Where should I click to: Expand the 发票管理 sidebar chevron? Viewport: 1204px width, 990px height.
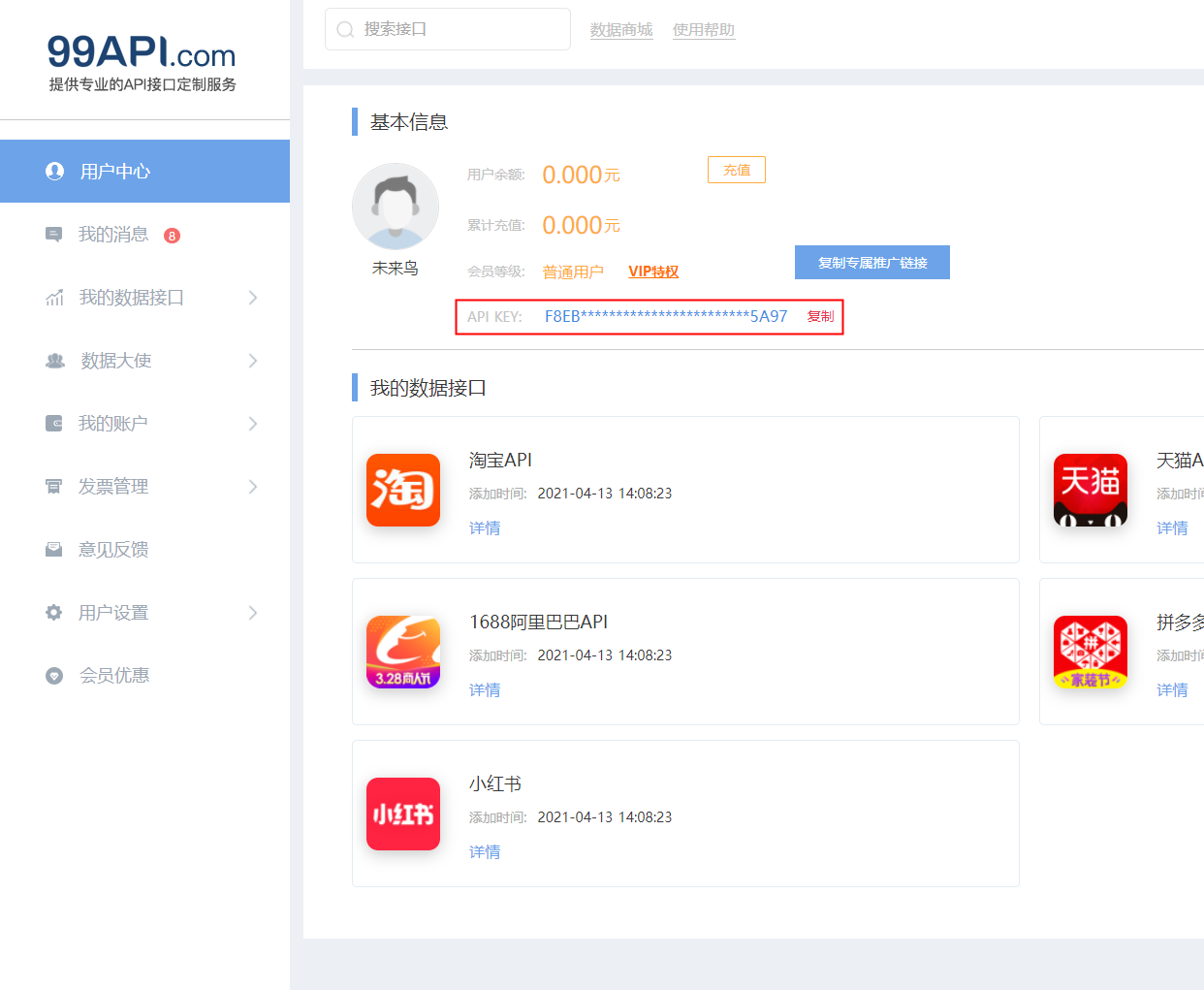click(252, 487)
